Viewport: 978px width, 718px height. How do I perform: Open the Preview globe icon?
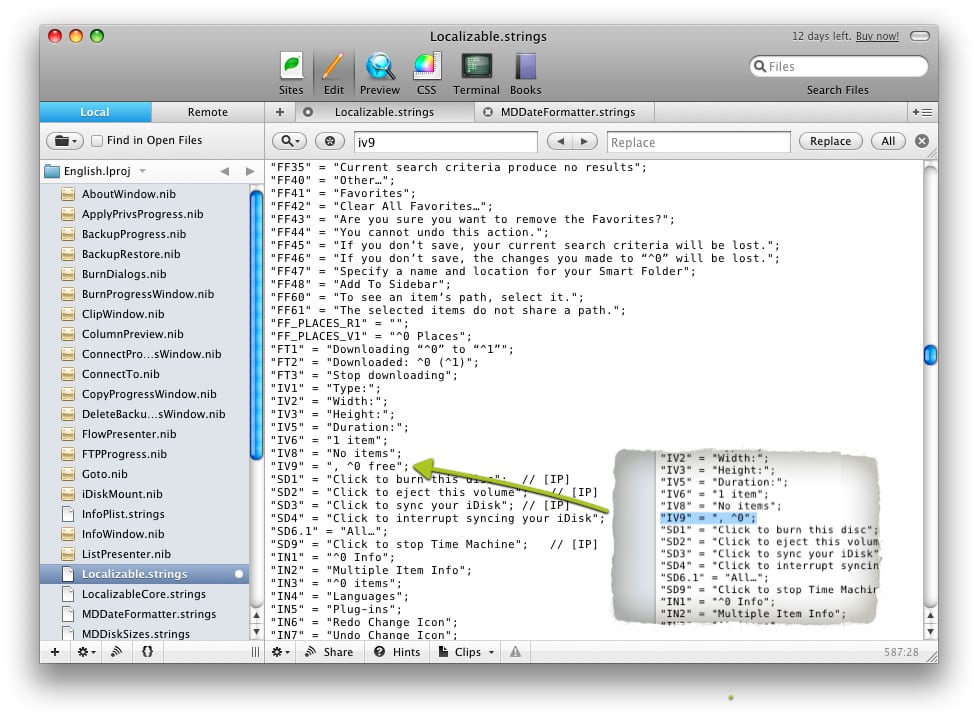click(380, 71)
